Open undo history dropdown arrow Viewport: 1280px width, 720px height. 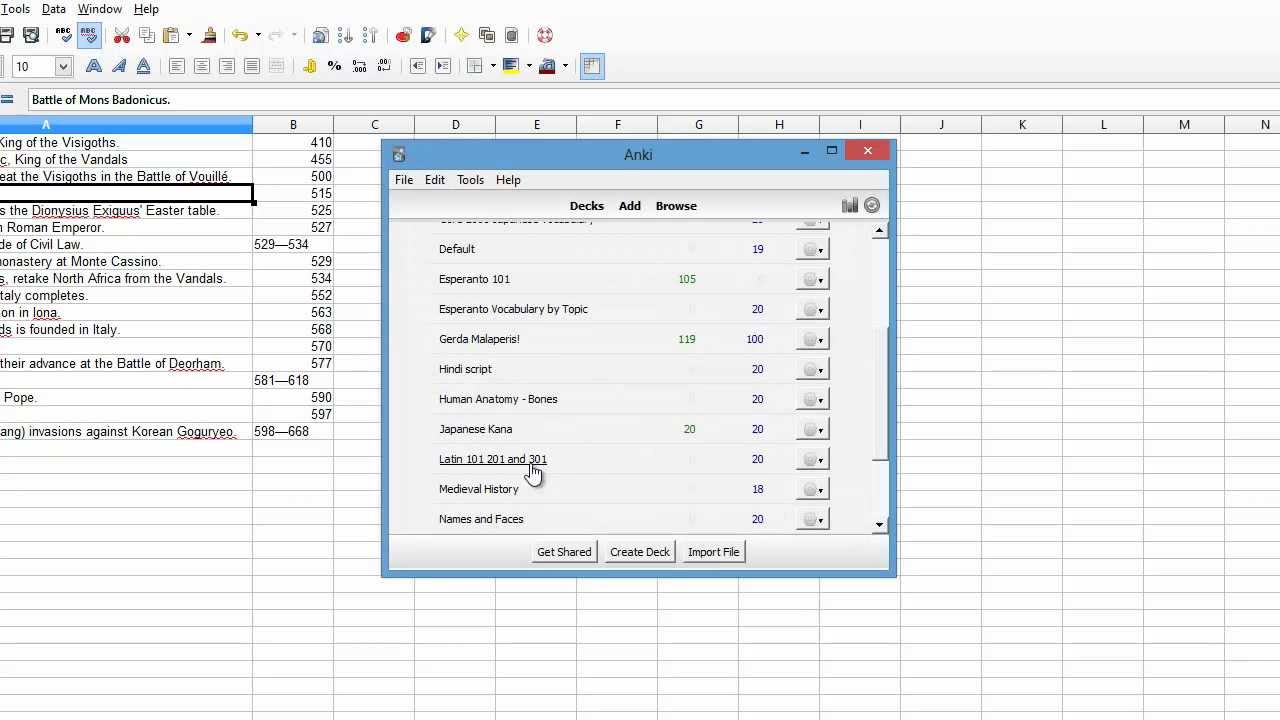click(x=258, y=35)
